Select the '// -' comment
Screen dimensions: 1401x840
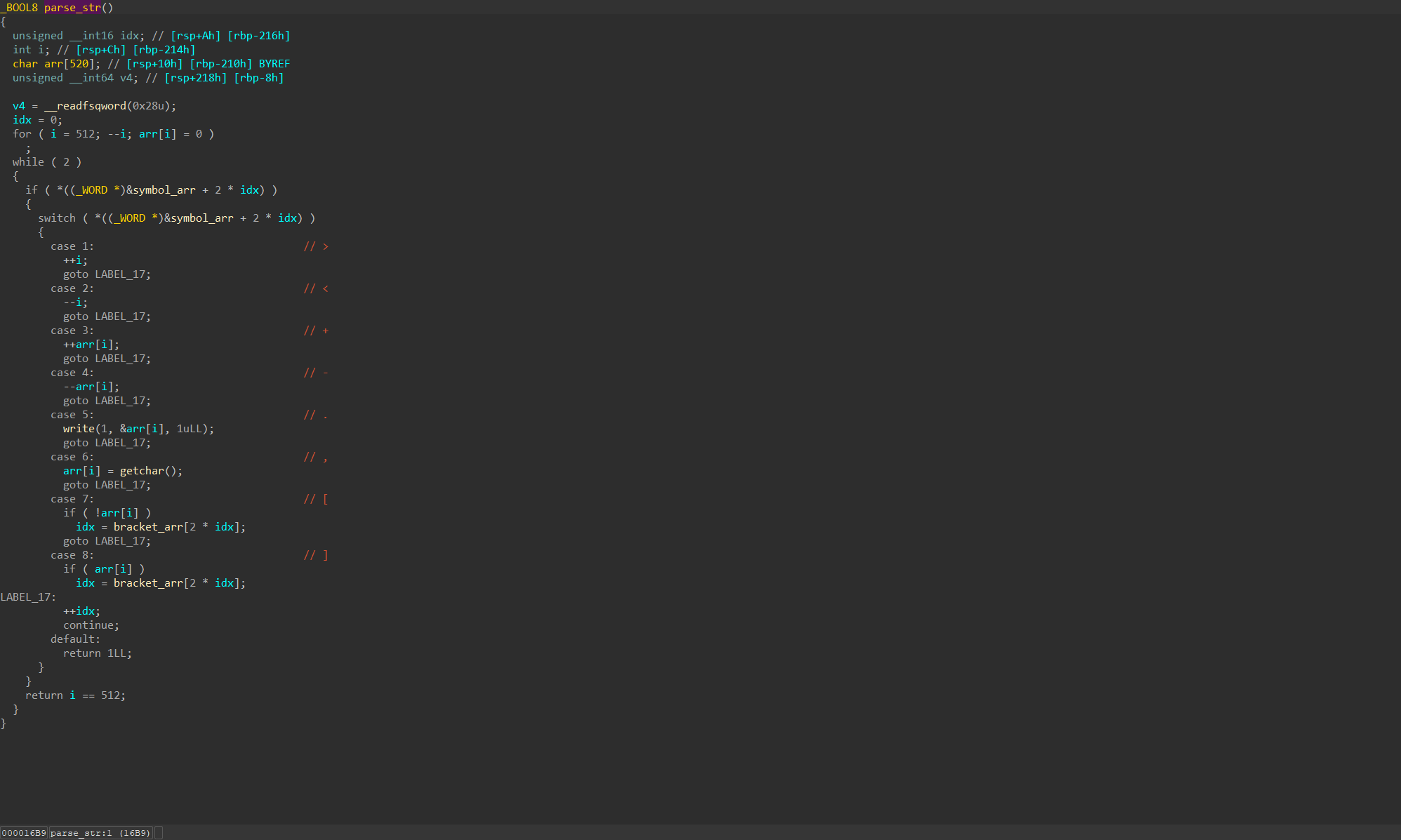tap(316, 373)
